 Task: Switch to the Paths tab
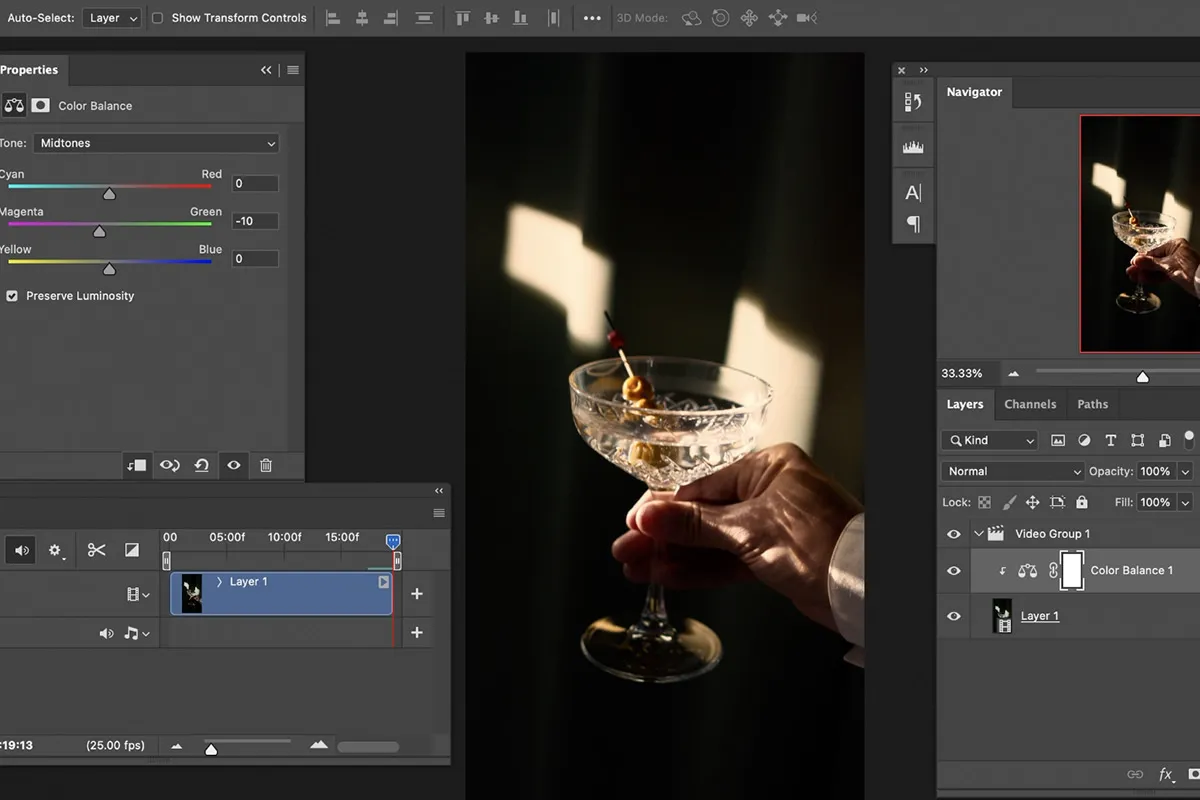[1092, 404]
